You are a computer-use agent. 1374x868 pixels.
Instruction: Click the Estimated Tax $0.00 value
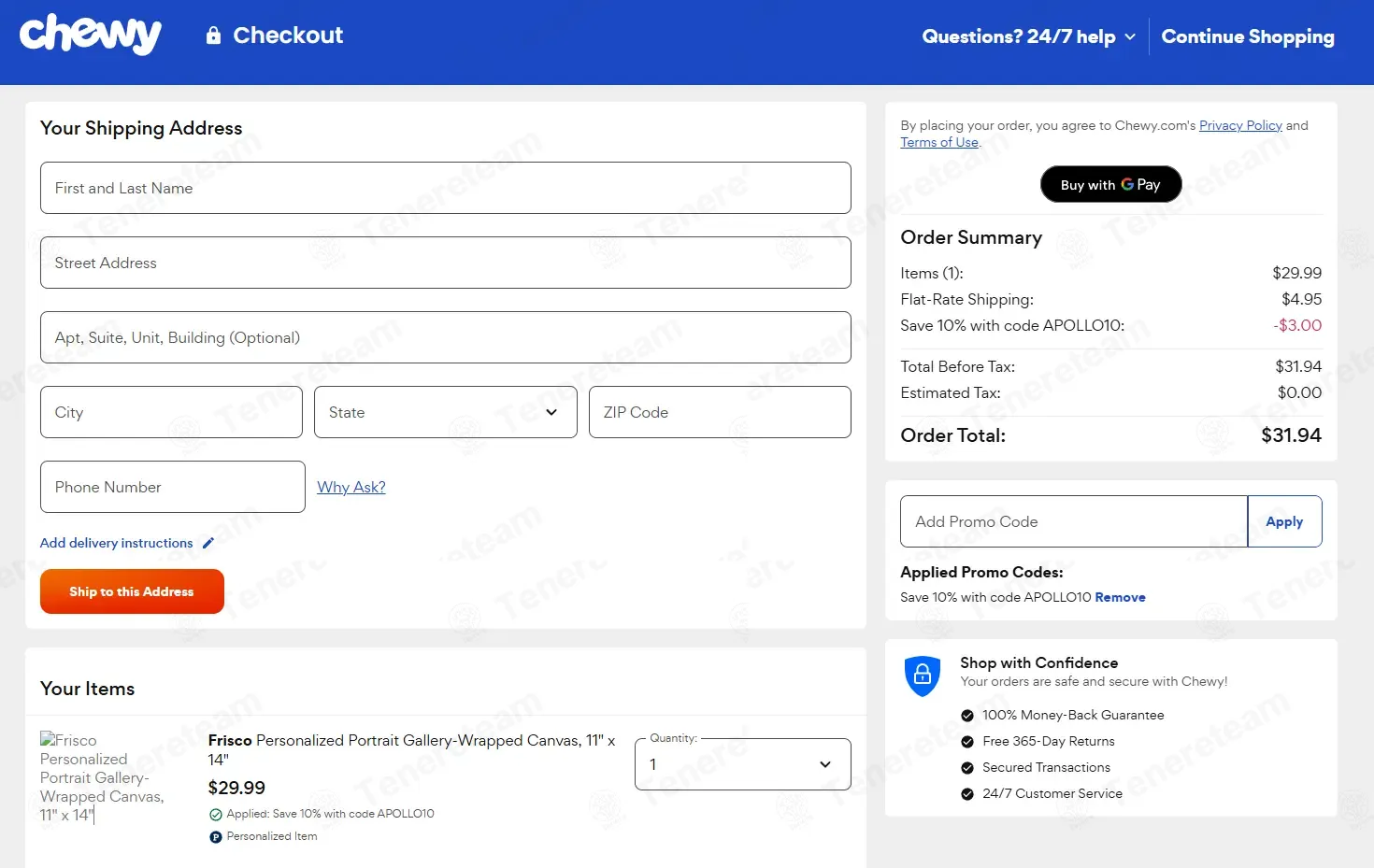coord(1299,392)
